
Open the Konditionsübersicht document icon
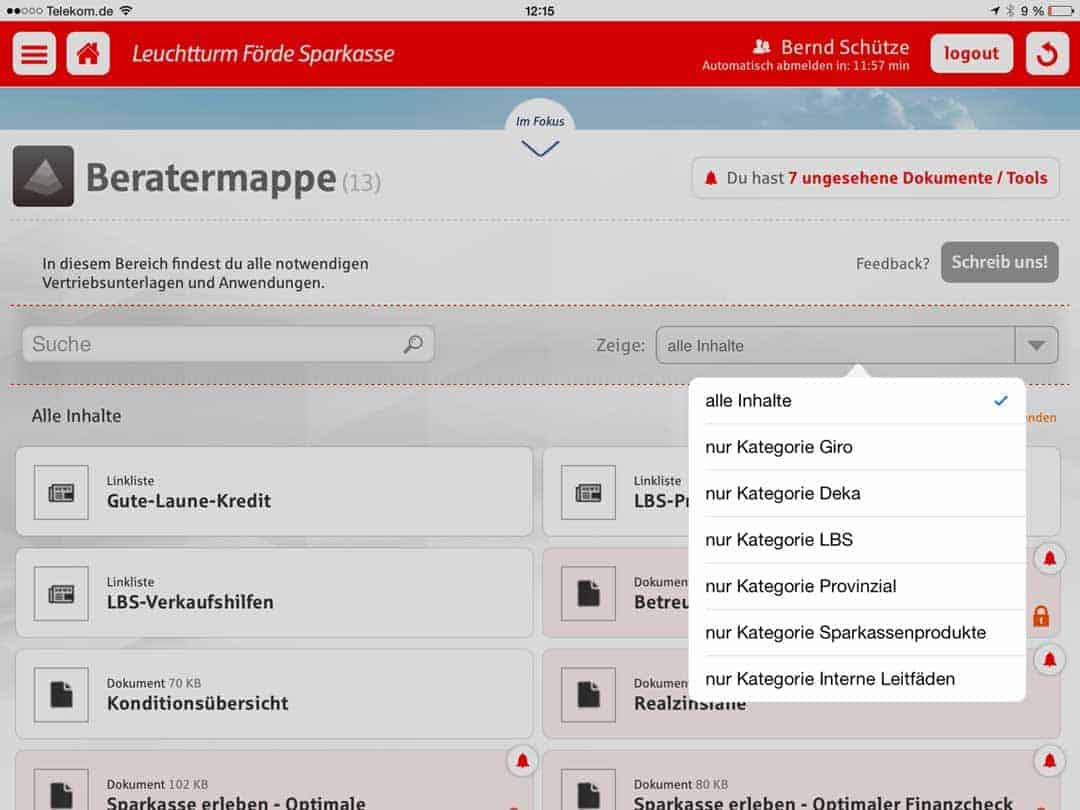pos(61,695)
